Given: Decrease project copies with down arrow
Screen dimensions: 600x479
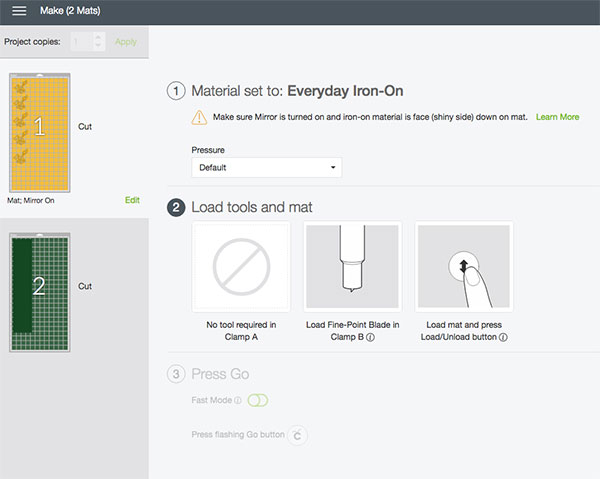Looking at the screenshot, I should (x=98, y=46).
